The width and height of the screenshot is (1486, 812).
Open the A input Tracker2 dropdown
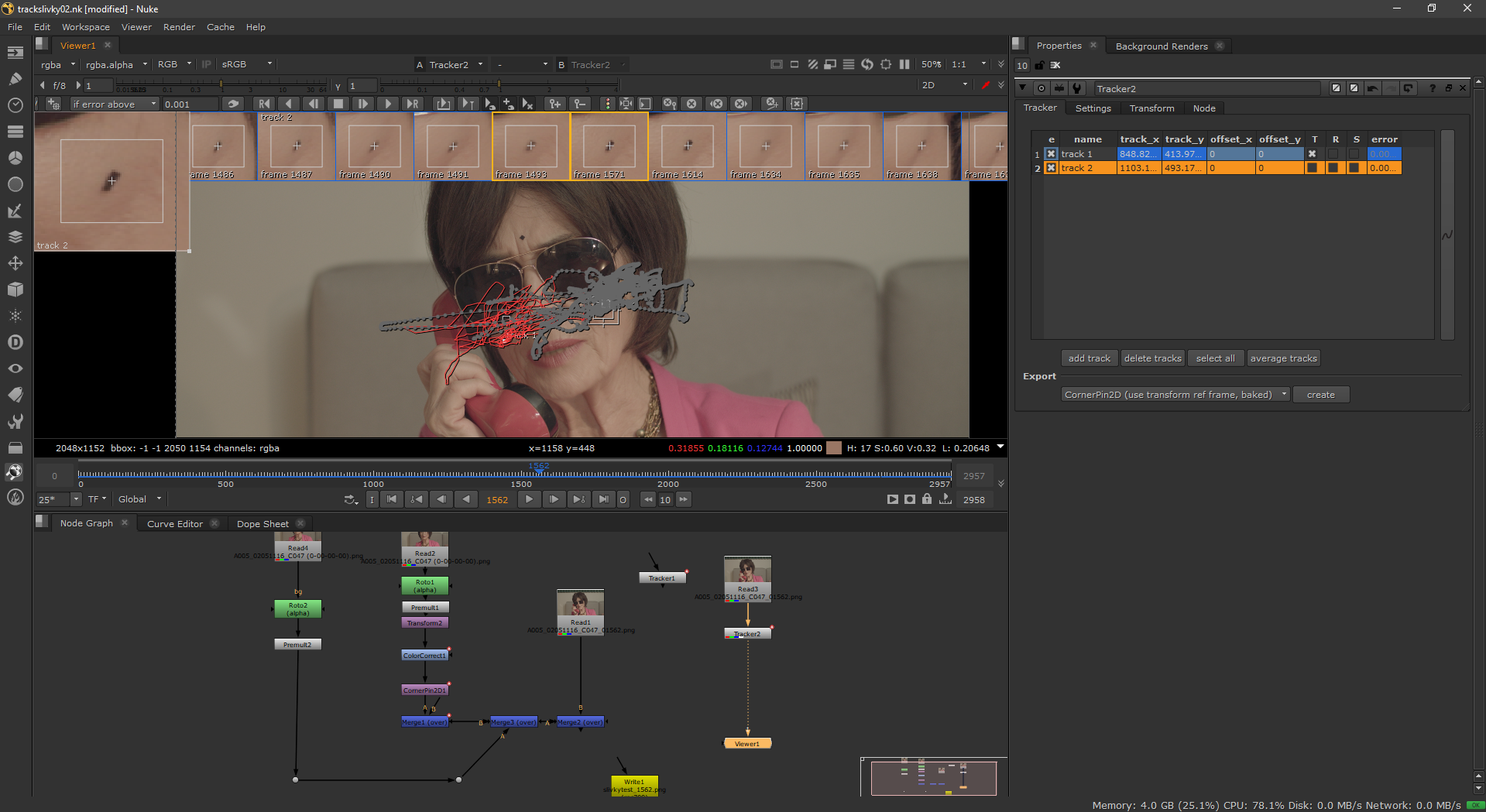(x=457, y=64)
